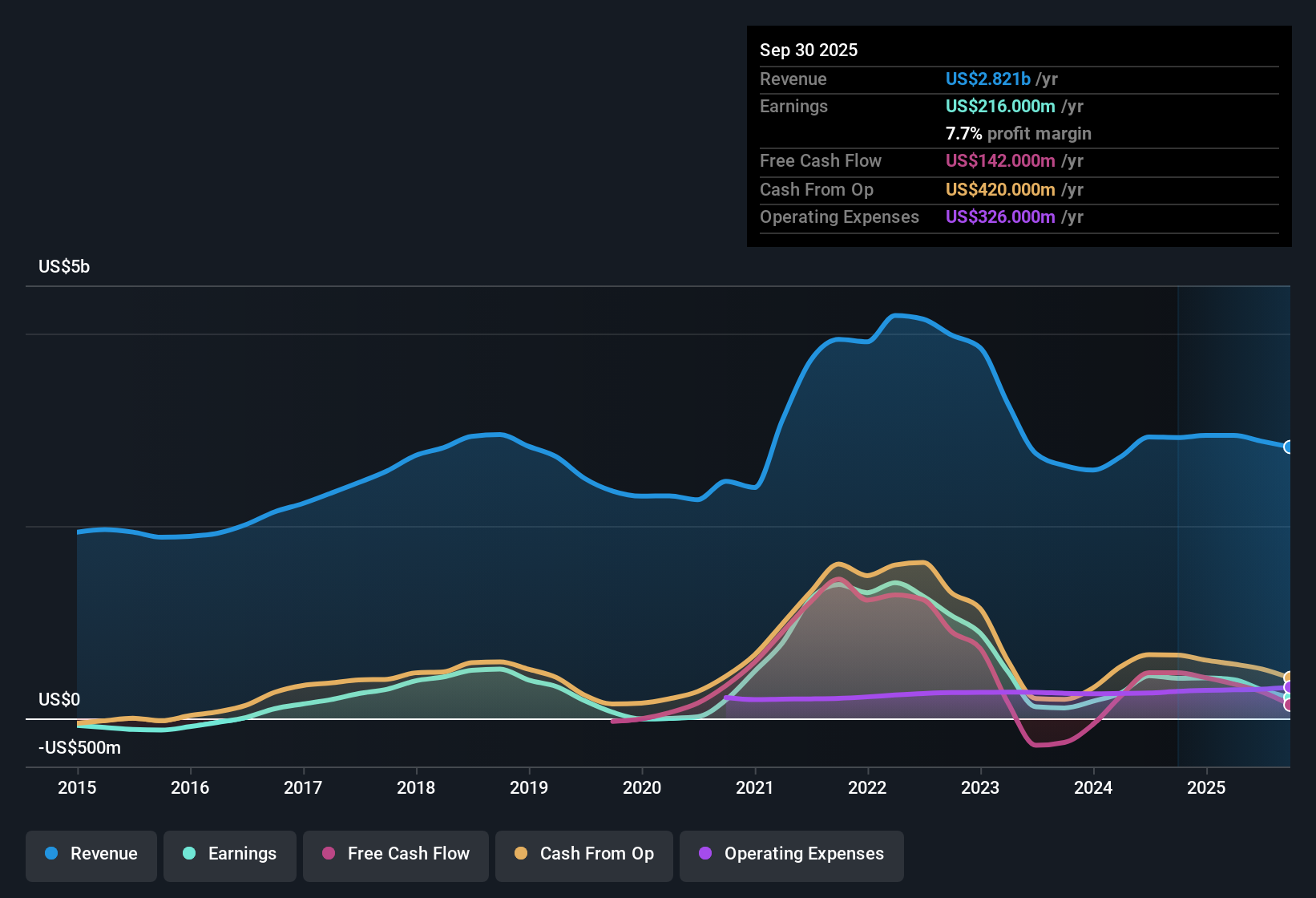Select the Revenue endpoint marker on the chart

click(x=1288, y=446)
